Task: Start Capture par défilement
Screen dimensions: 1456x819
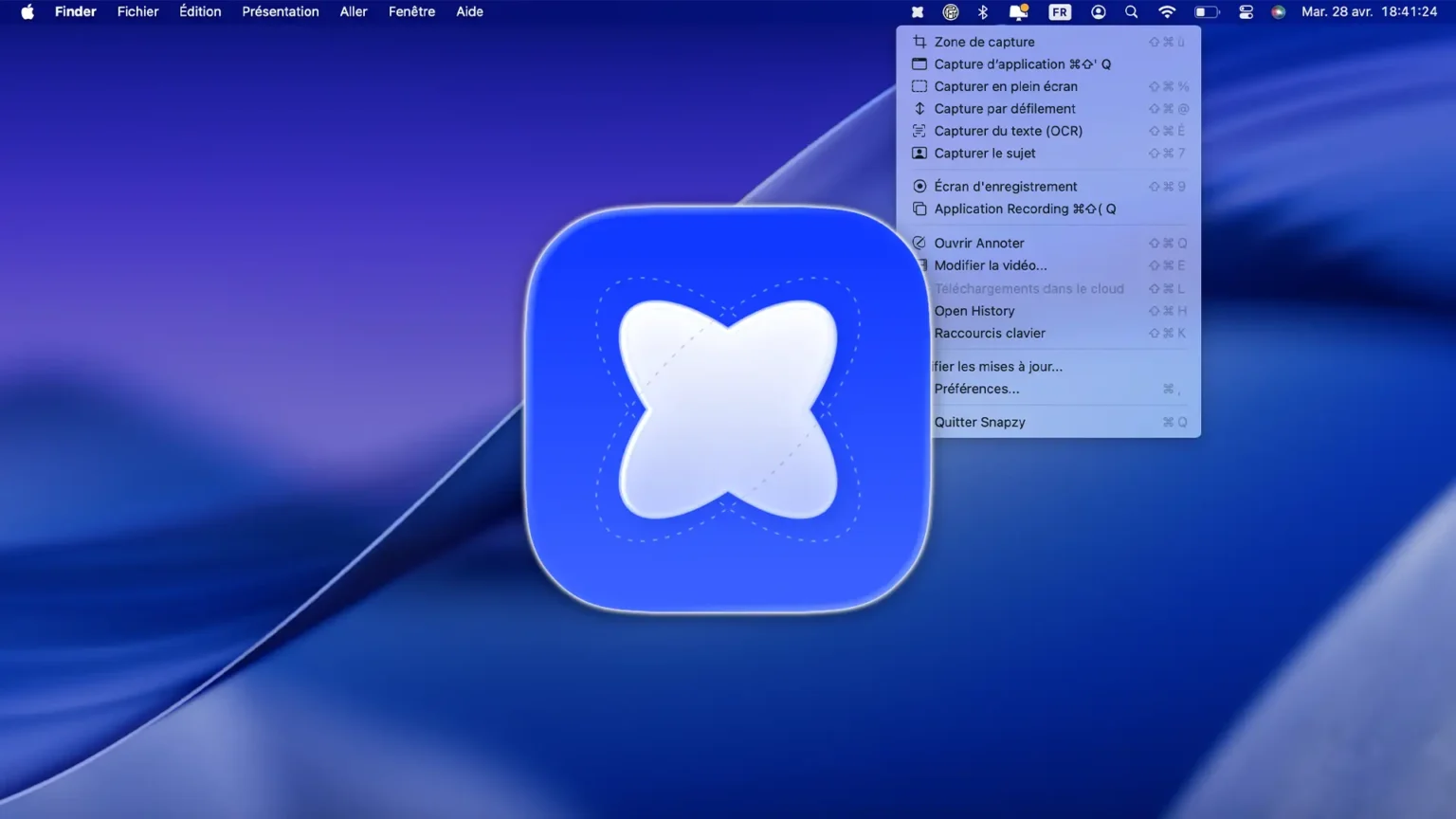Action: [x=1048, y=109]
